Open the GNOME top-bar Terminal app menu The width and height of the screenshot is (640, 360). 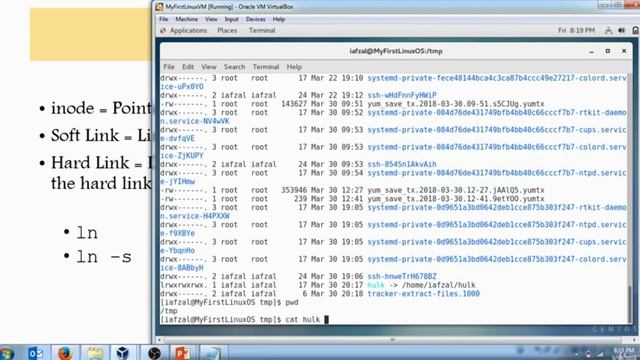[262, 31]
